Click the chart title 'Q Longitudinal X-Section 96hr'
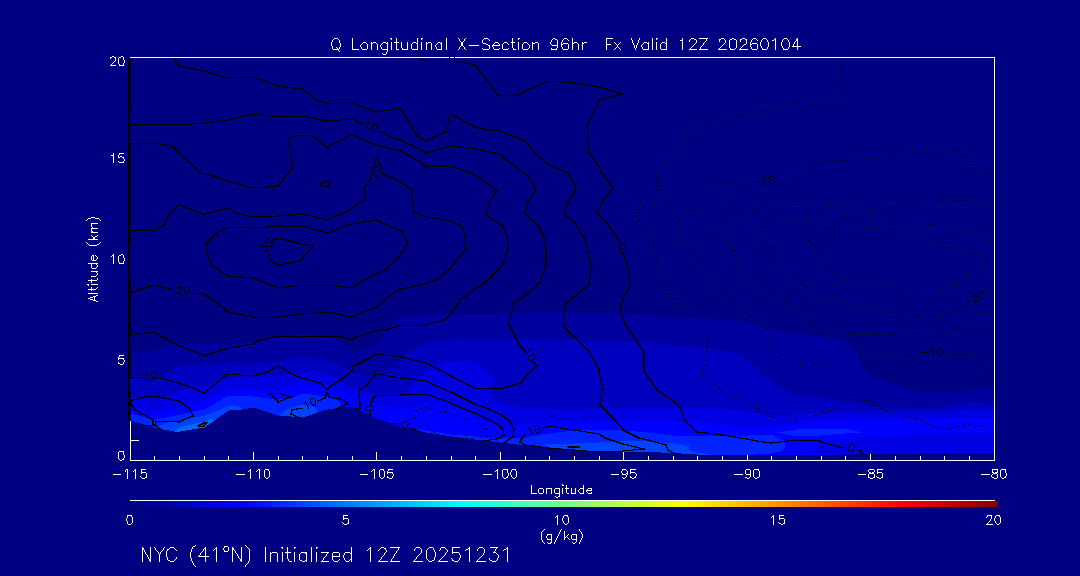The width and height of the screenshot is (1080, 576). (x=459, y=45)
